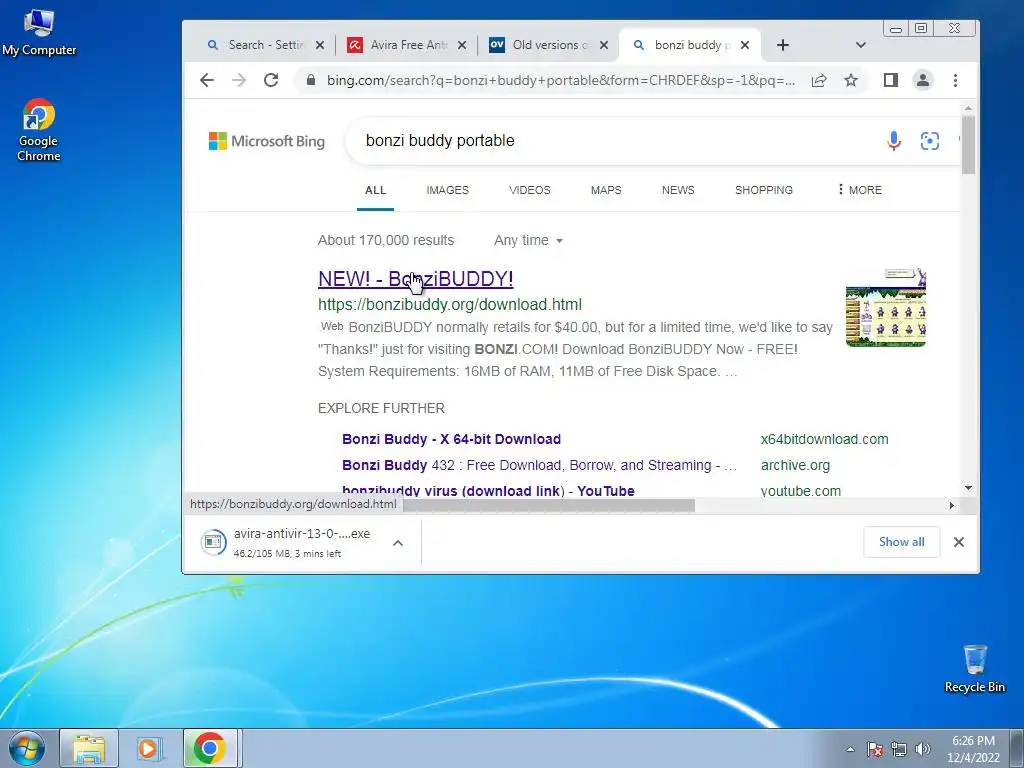The height and width of the screenshot is (768, 1024).
Task: Click the archive.org domain text
Action: pos(795,465)
